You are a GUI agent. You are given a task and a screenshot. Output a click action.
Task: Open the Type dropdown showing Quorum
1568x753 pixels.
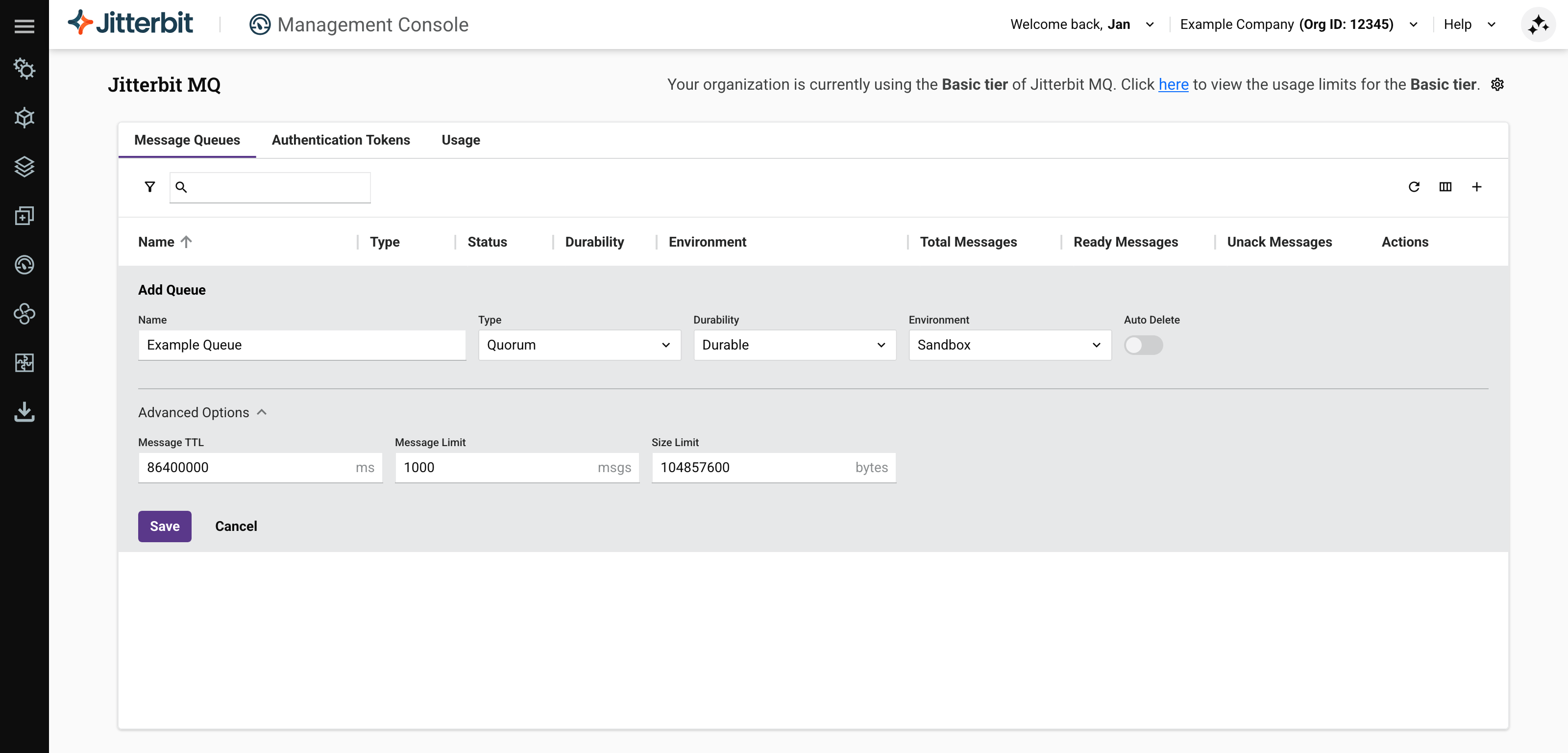point(579,345)
